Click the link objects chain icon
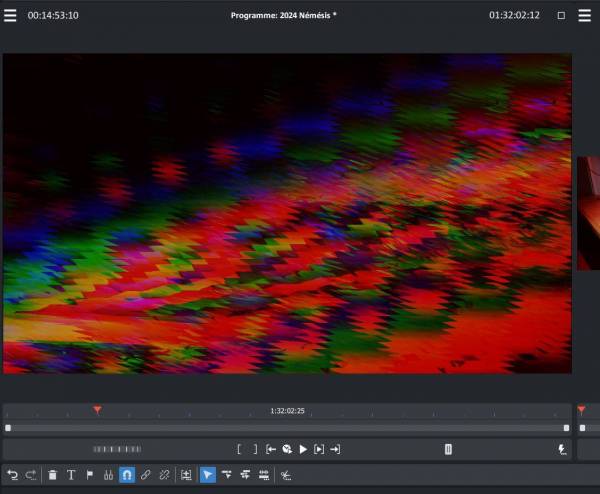This screenshot has height=494, width=600. point(146,475)
